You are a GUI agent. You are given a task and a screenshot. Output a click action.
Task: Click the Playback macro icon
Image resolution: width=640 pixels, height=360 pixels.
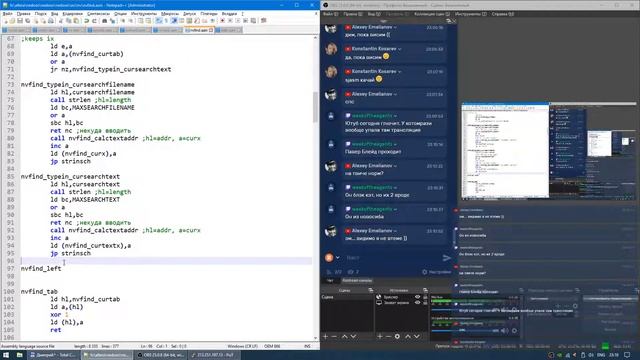238,21
